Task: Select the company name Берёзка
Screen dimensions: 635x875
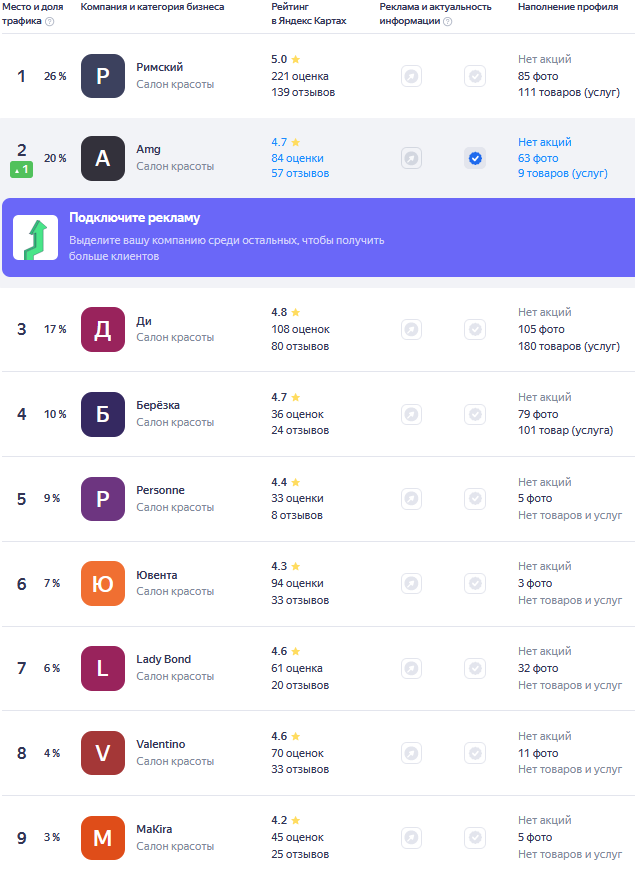Action: click(158, 405)
